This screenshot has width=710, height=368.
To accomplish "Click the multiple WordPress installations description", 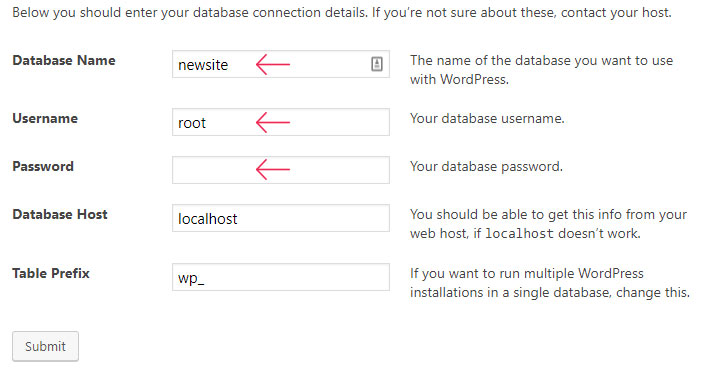I will click(x=550, y=282).
